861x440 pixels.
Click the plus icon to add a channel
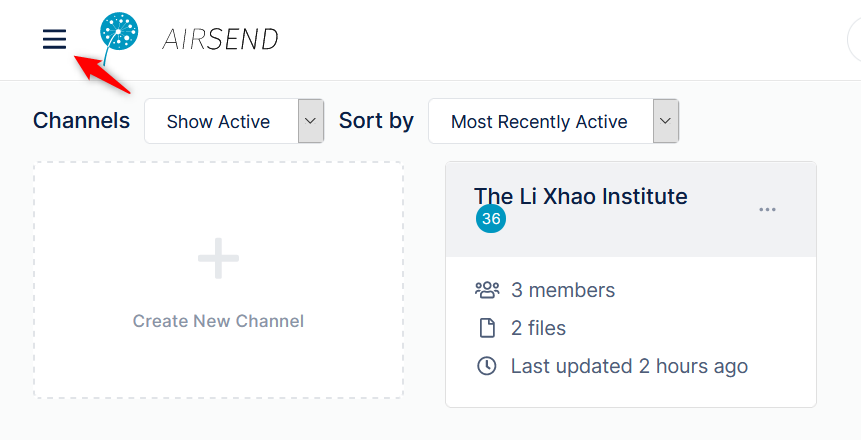[x=219, y=258]
